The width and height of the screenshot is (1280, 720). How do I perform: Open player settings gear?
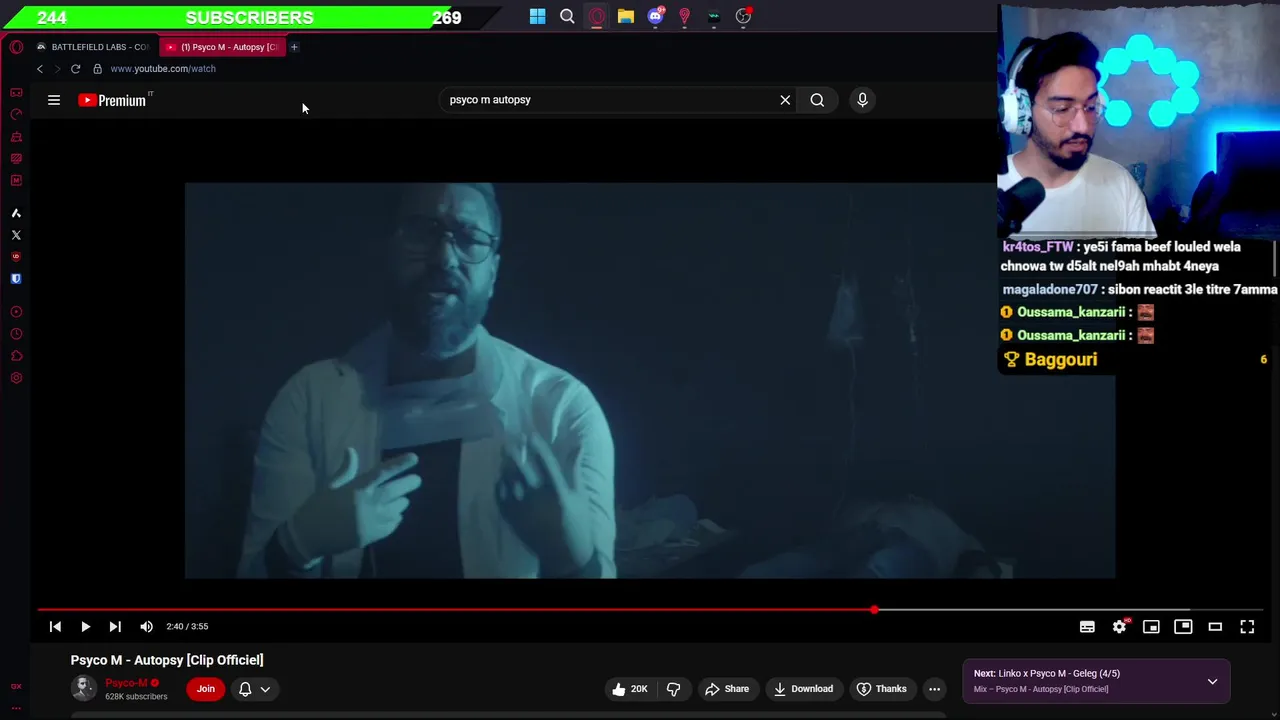(1119, 626)
